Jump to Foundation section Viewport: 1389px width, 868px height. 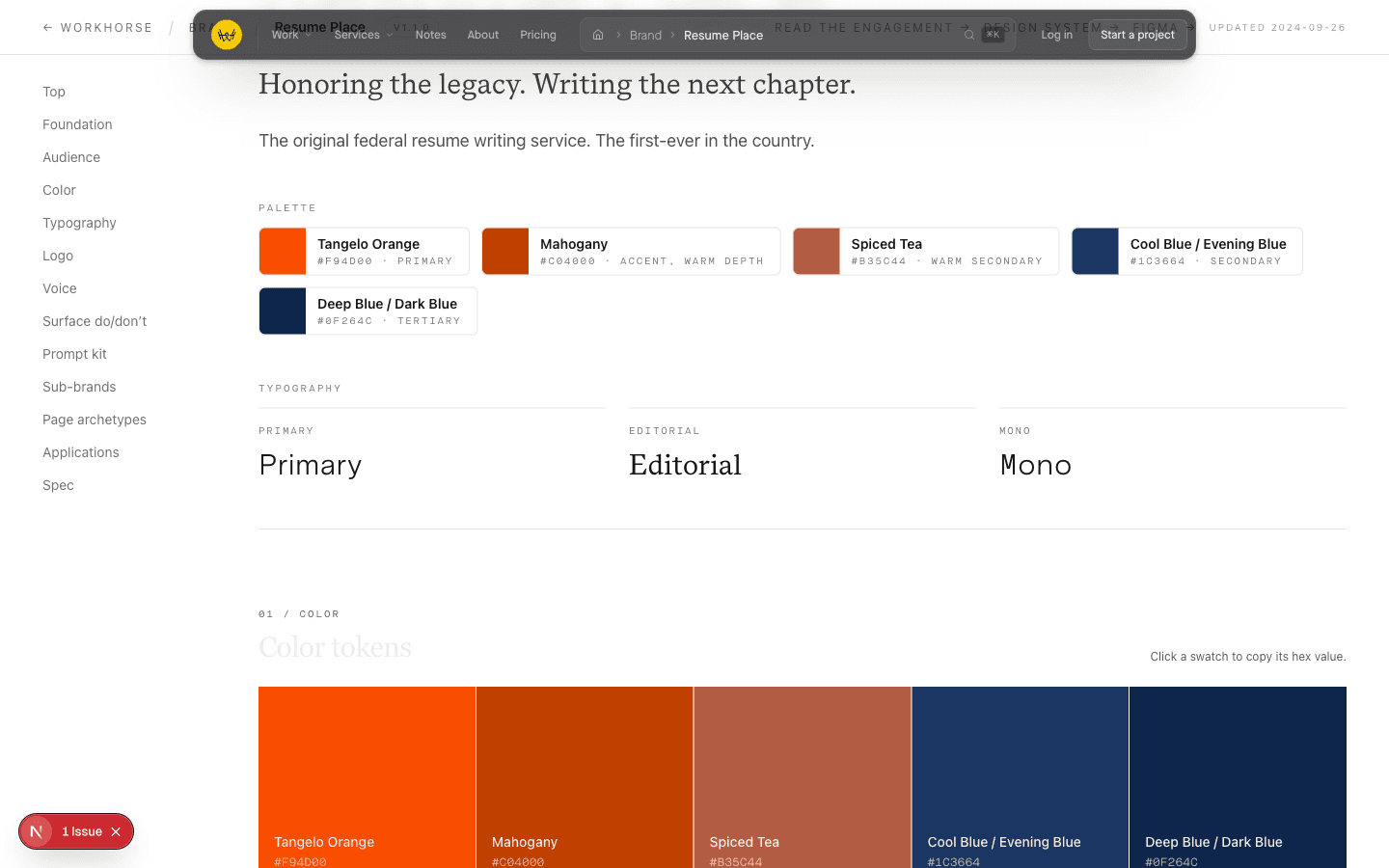[77, 124]
